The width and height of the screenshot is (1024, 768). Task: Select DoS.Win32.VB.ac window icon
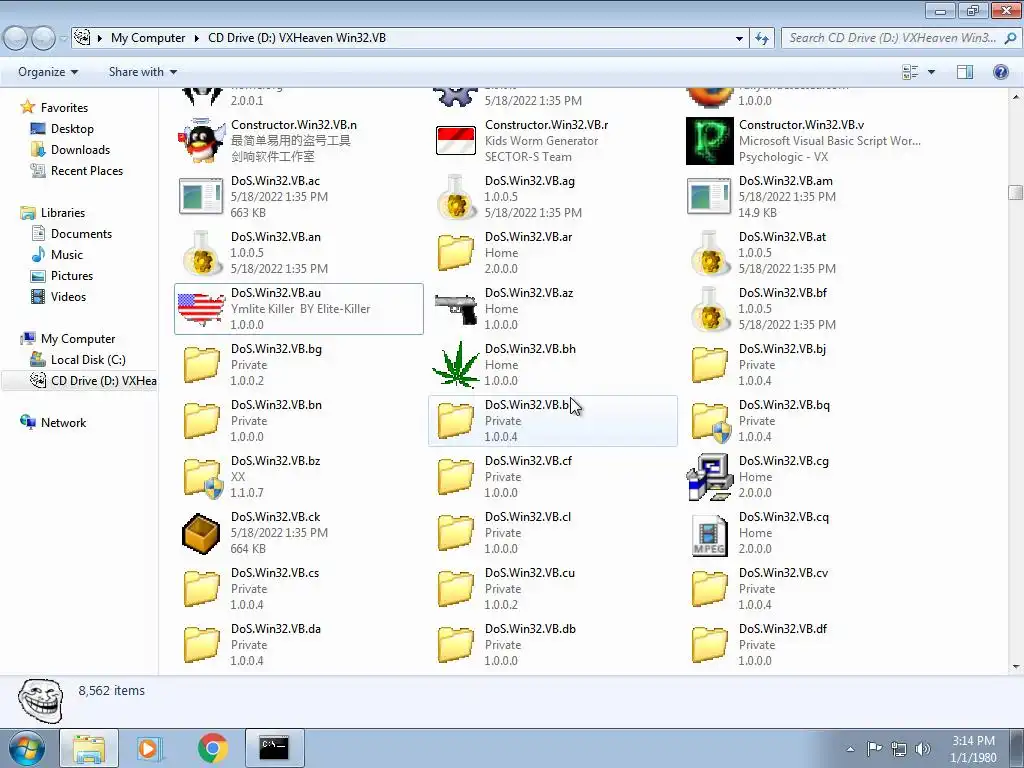pyautogui.click(x=201, y=197)
